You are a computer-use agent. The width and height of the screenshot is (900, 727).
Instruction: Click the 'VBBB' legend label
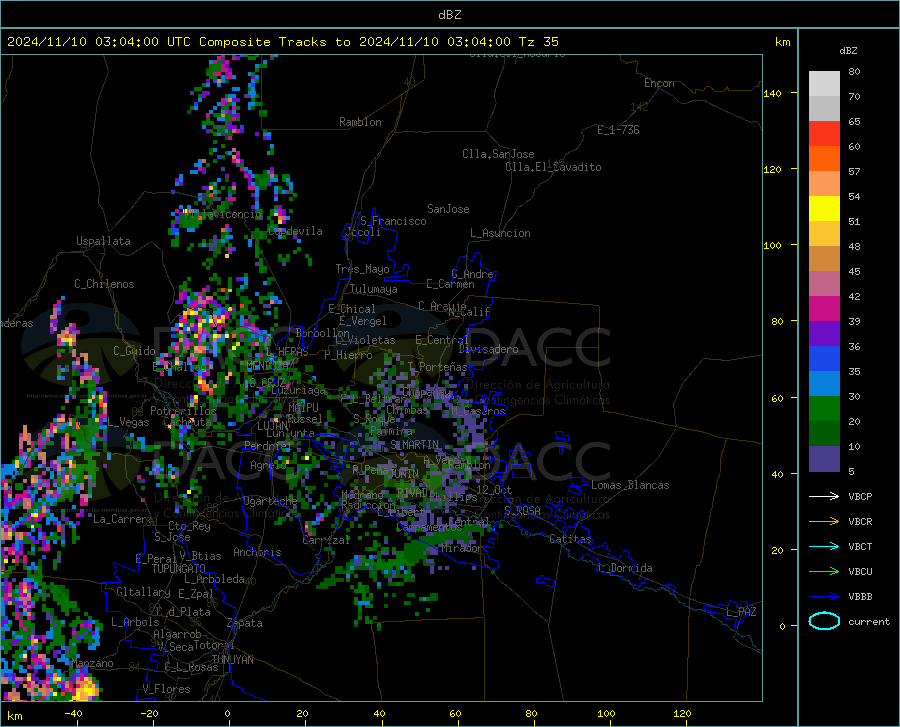(x=860, y=597)
